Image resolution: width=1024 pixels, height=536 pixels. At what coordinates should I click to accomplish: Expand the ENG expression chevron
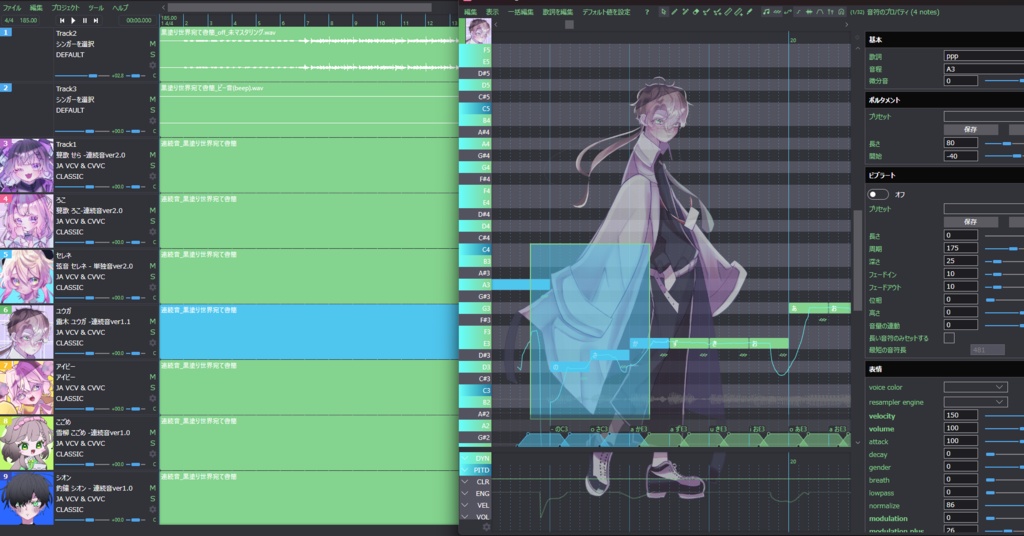[465, 494]
